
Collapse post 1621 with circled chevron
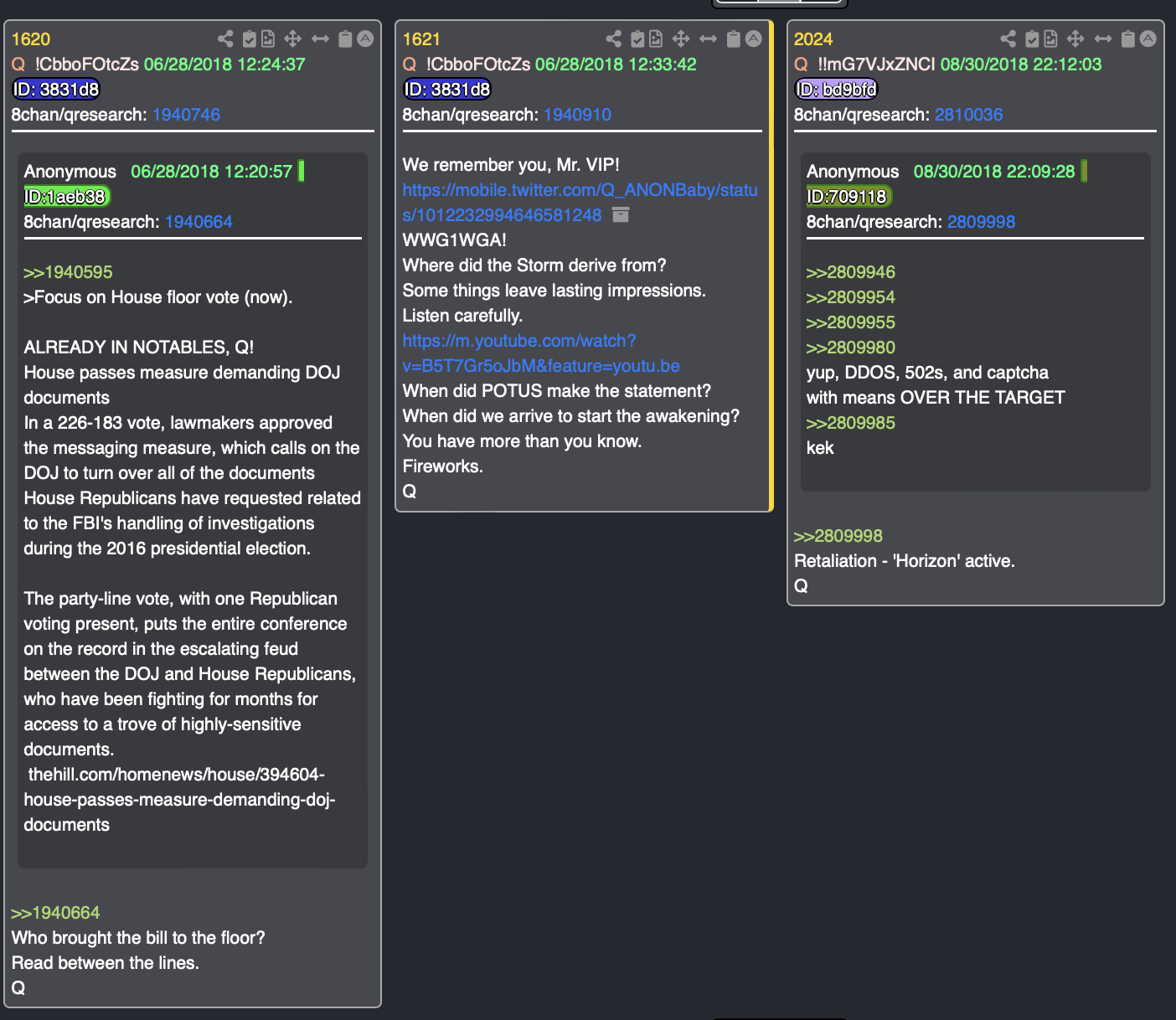[x=754, y=39]
